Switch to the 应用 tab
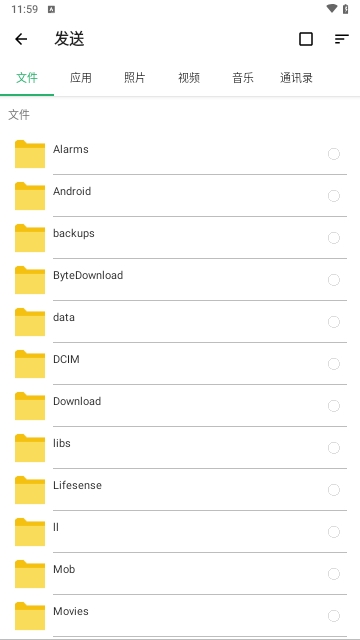 [81, 78]
